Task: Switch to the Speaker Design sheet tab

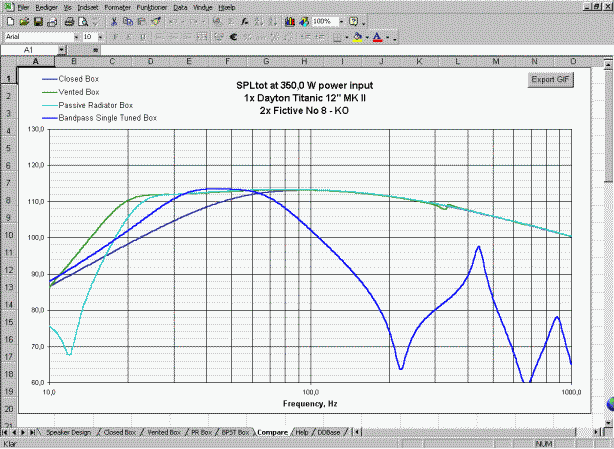Action: (69, 432)
